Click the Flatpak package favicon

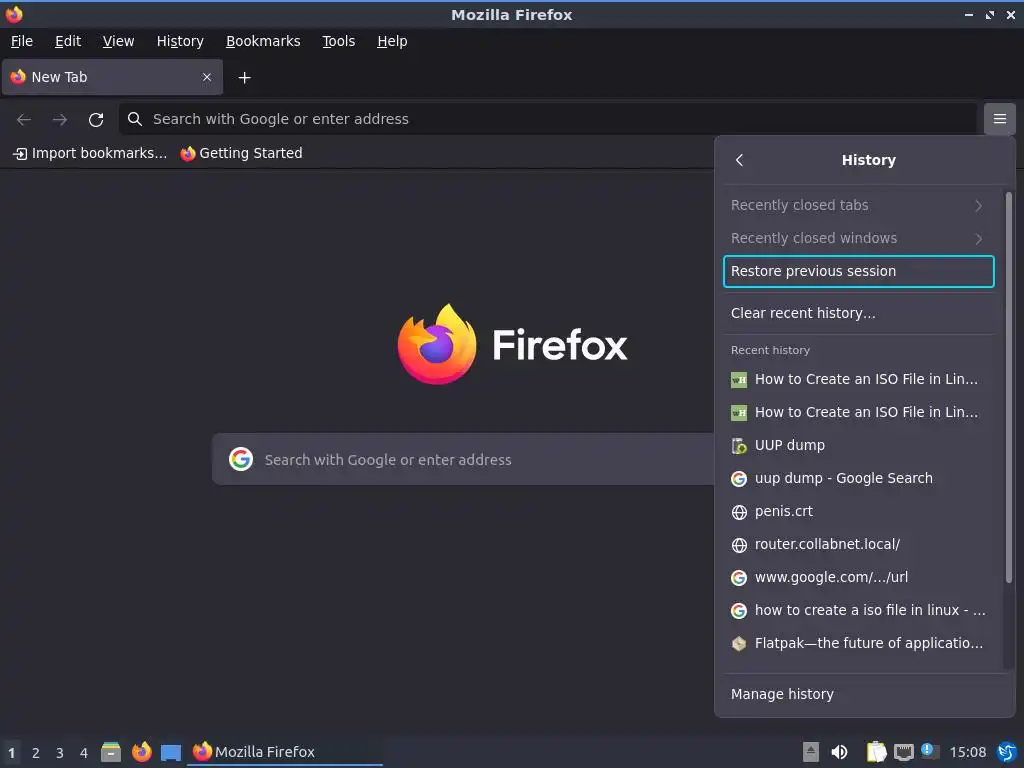point(739,643)
